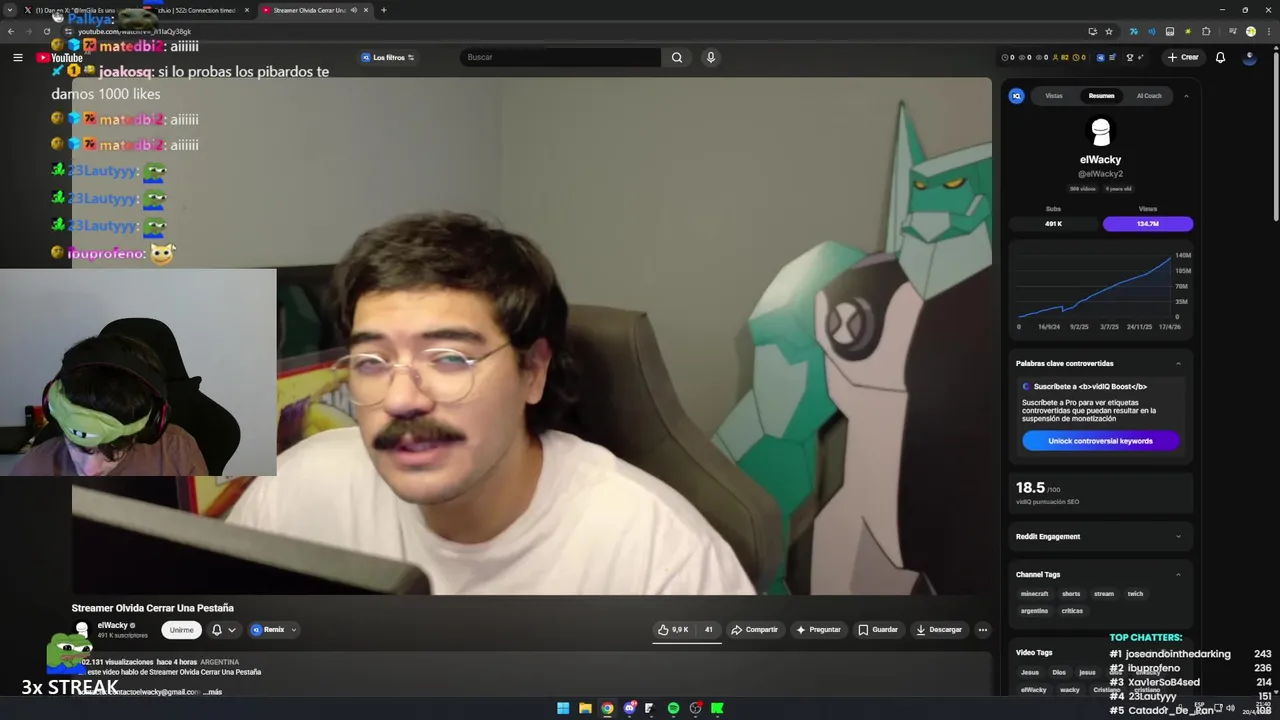Start voice search with the microphone

[x=711, y=57]
